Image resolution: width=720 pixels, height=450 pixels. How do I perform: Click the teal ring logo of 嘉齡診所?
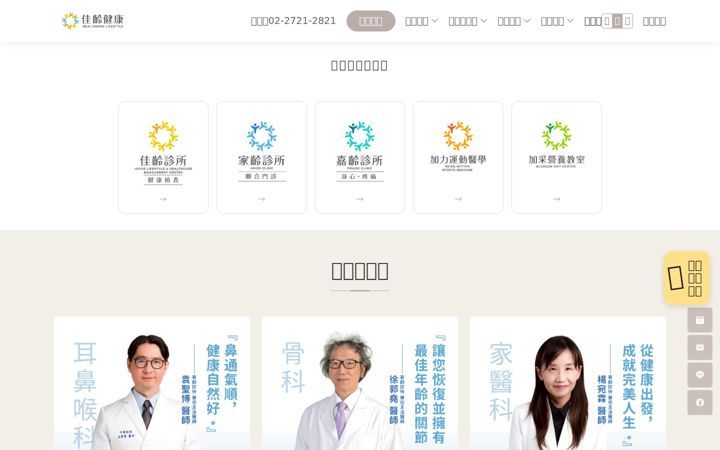360,136
